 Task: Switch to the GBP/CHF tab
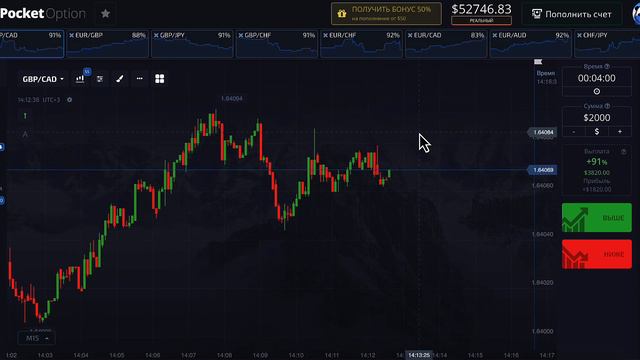click(x=277, y=43)
